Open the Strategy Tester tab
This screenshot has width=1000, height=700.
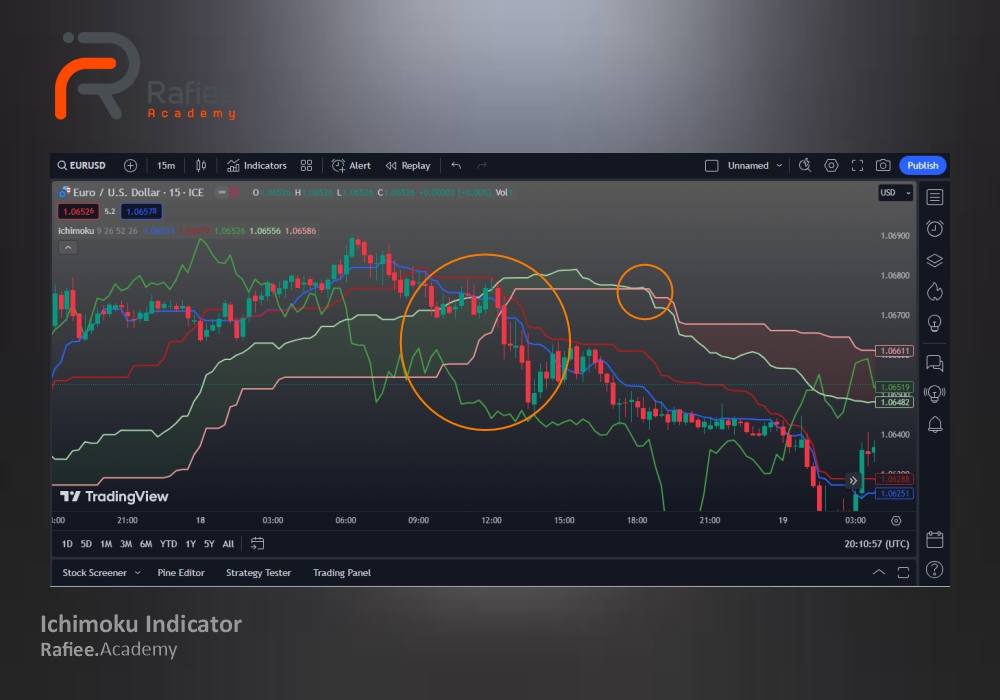pyautogui.click(x=258, y=573)
